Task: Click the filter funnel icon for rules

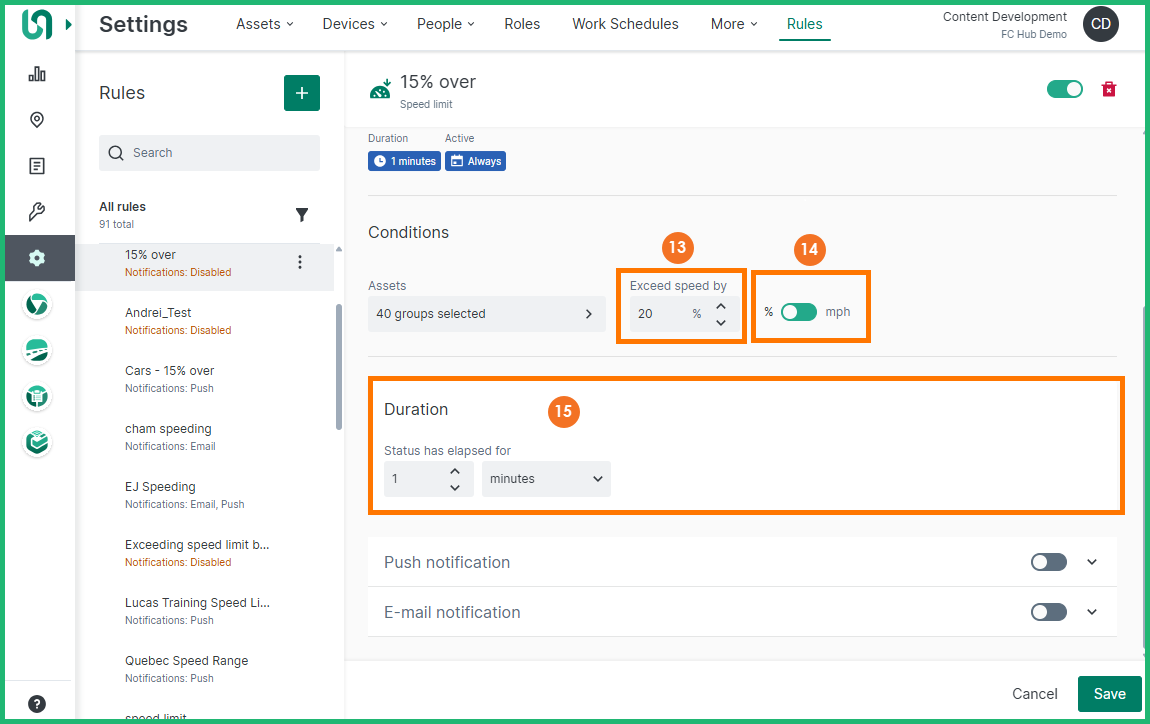Action: pyautogui.click(x=302, y=215)
